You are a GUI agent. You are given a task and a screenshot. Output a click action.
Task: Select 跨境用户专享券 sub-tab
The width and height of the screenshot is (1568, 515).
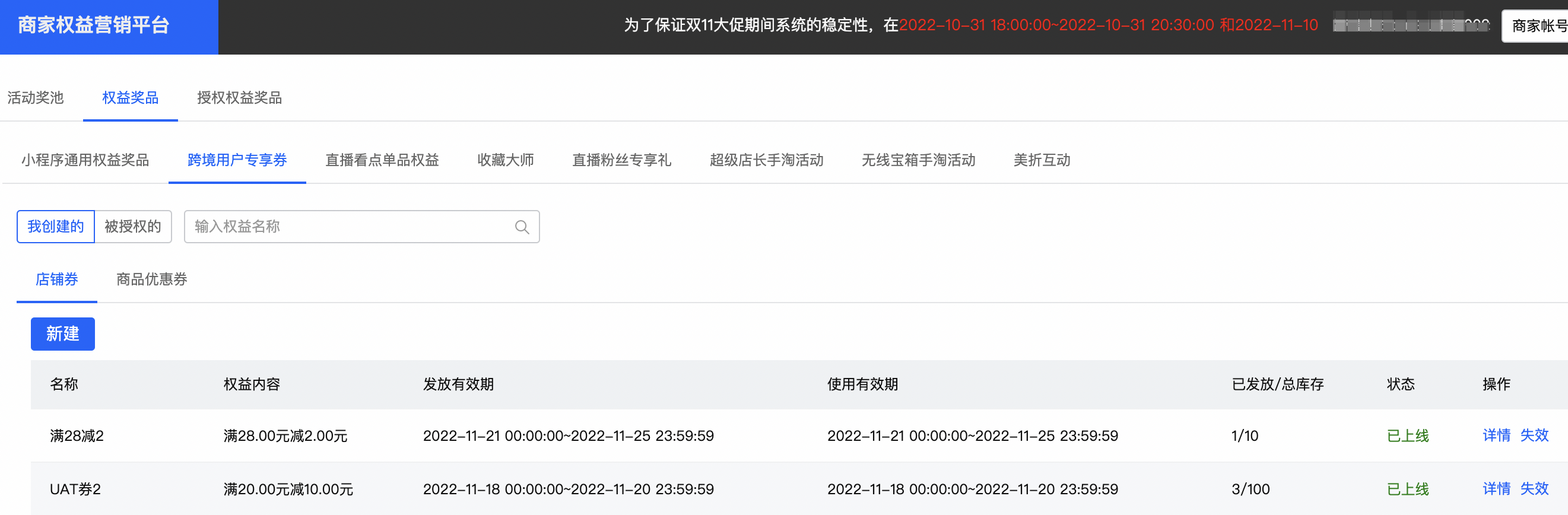tap(237, 160)
